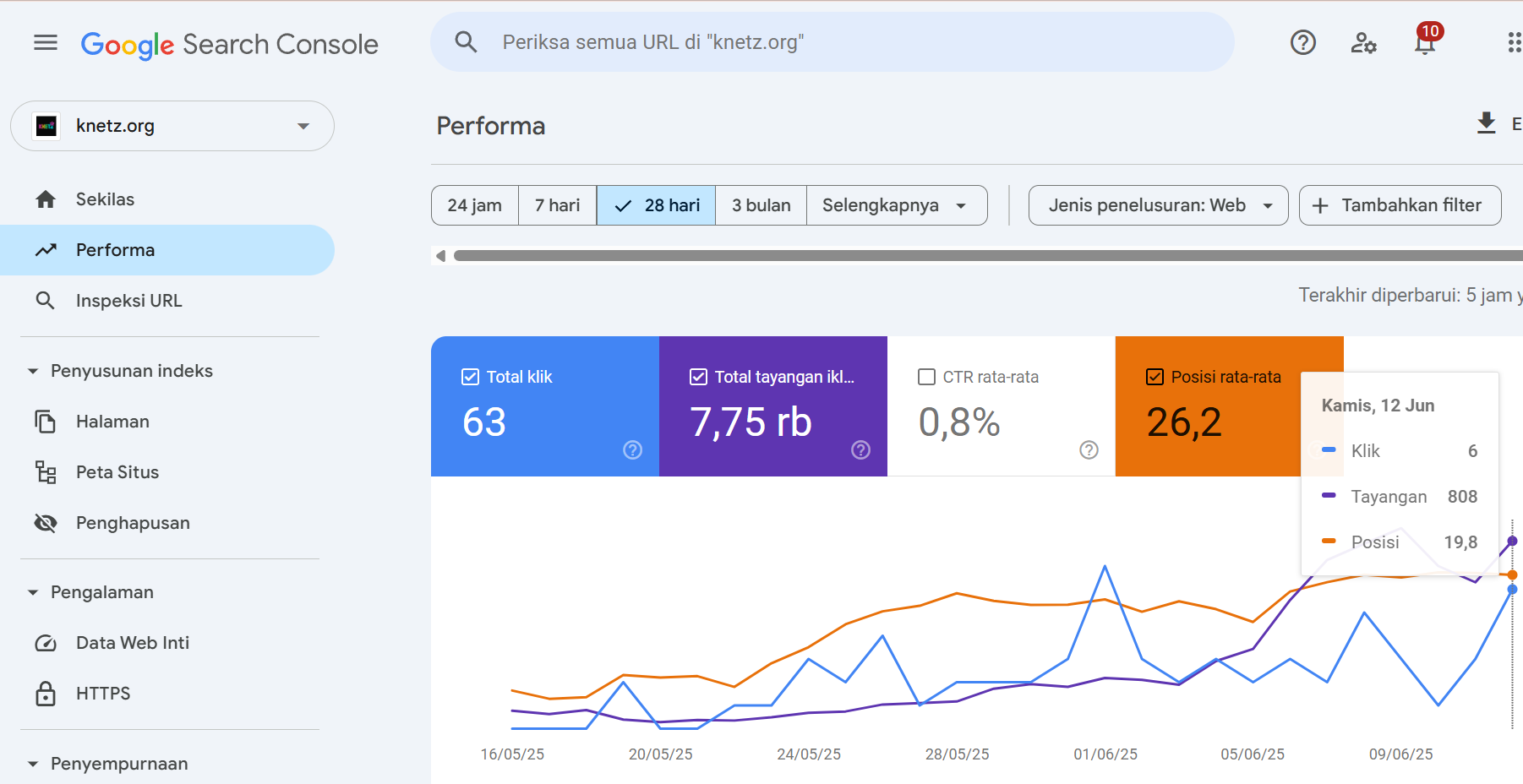Open Data Web Inti report
Screen dimensions: 1523x784
[x=167, y=643]
